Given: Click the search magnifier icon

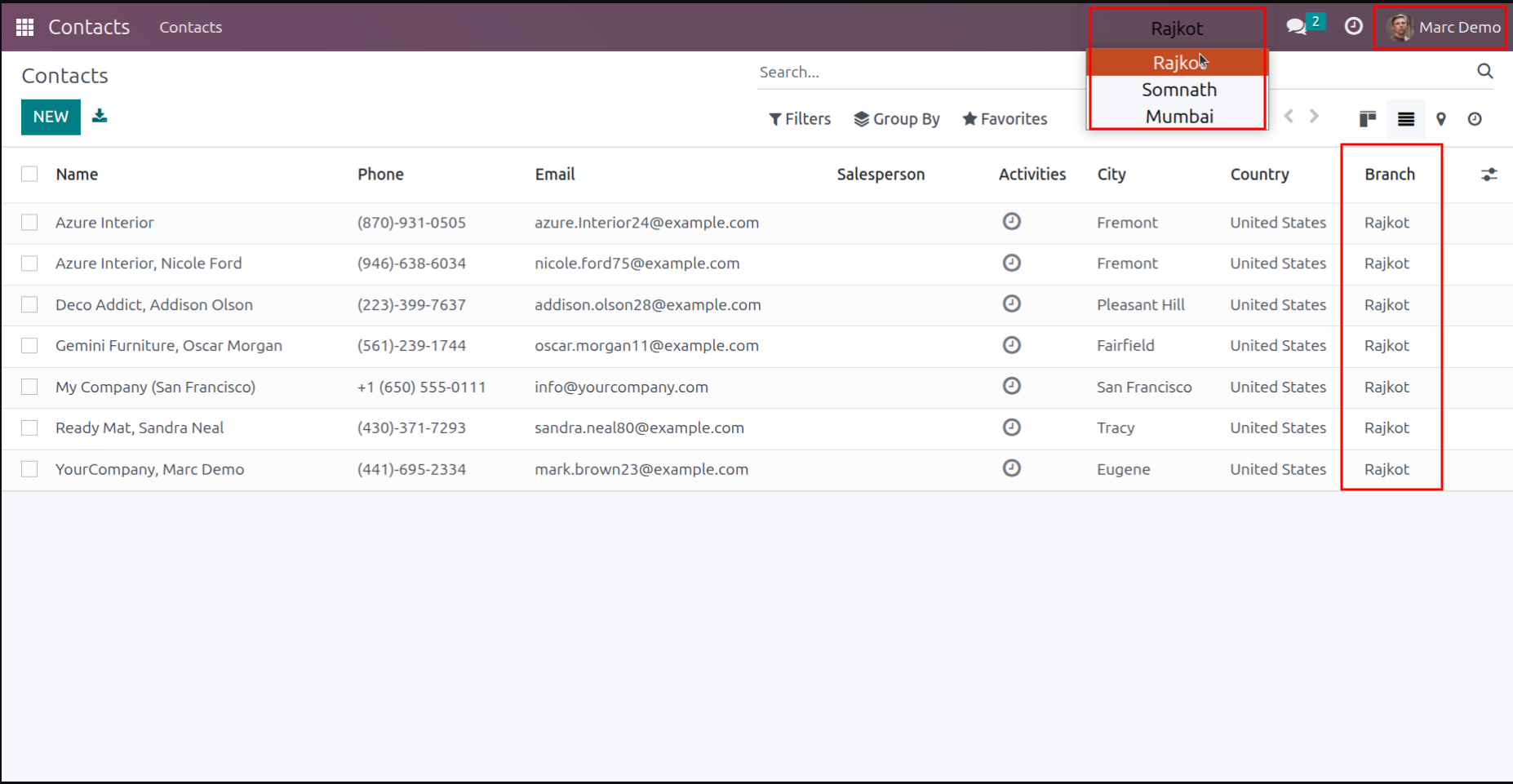Looking at the screenshot, I should [1484, 72].
